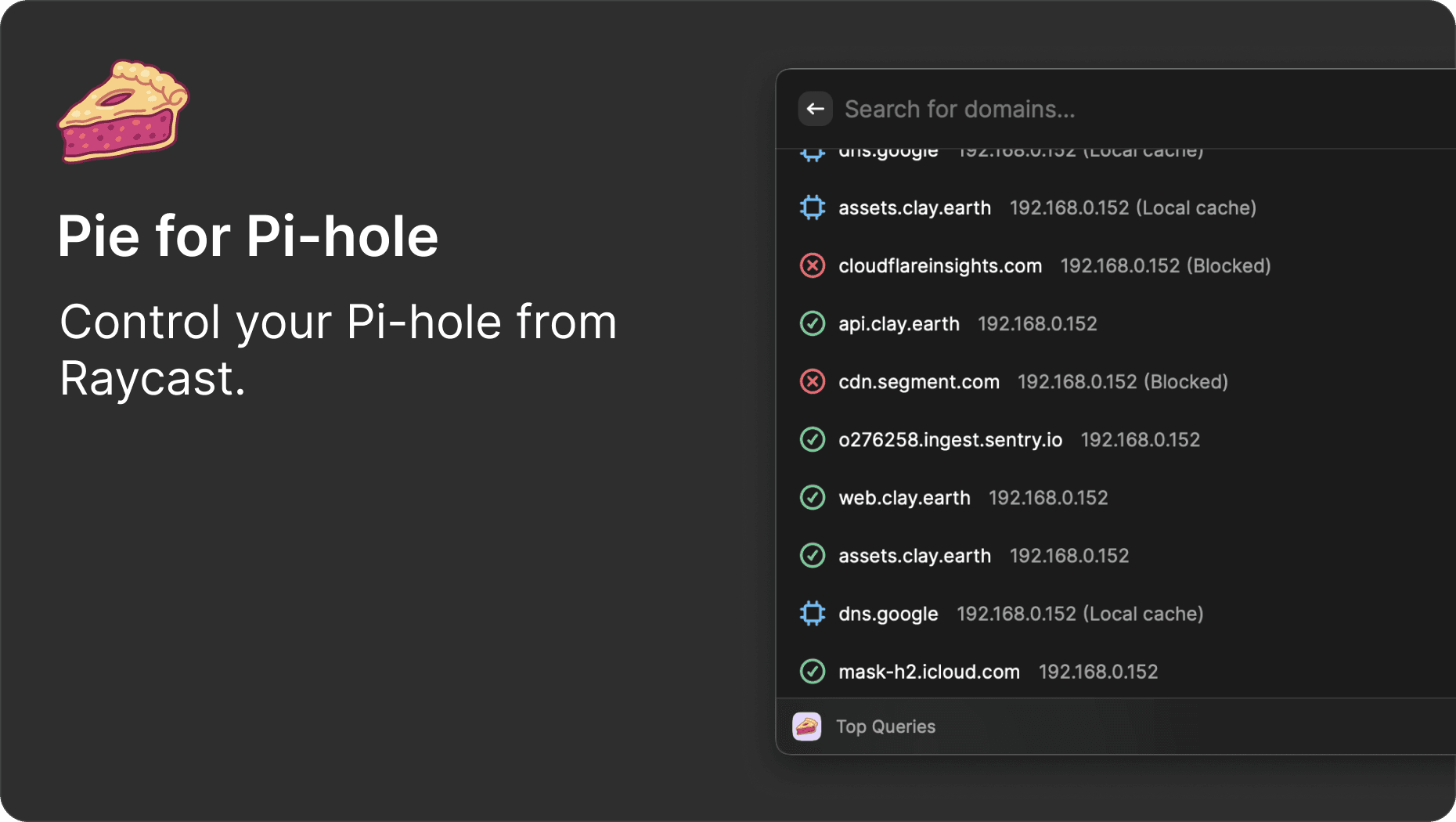
Task: Click the Blocked status text for cdn.segment.com
Action: tap(1186, 382)
